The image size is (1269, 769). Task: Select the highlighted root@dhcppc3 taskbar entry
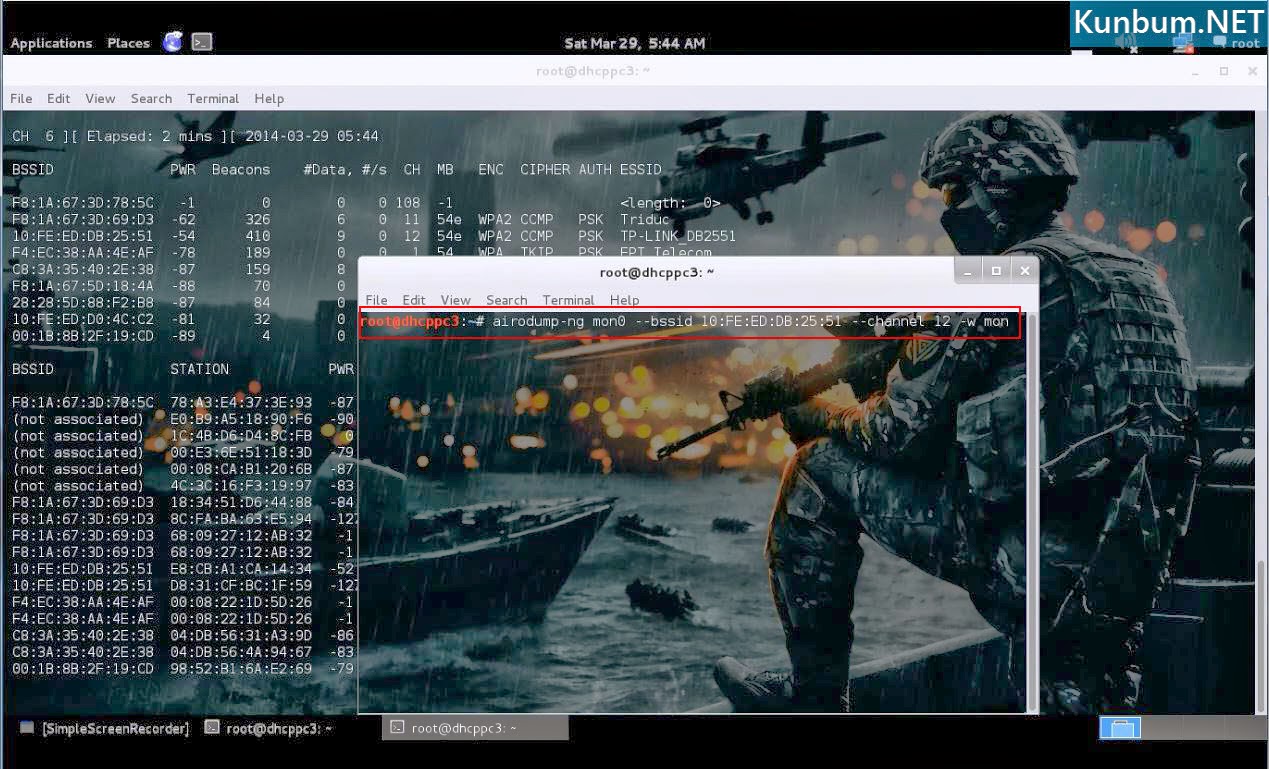[x=475, y=728]
